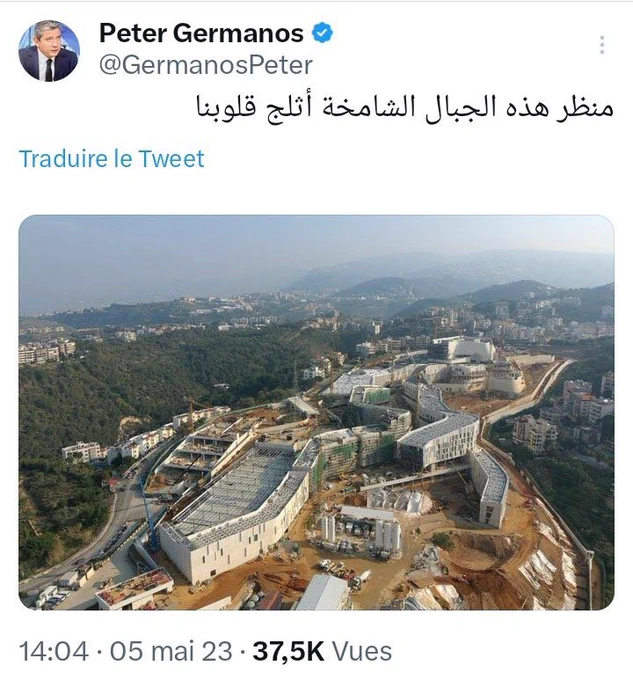Click the blue verified badge
The image size is (633, 680).
click(323, 33)
